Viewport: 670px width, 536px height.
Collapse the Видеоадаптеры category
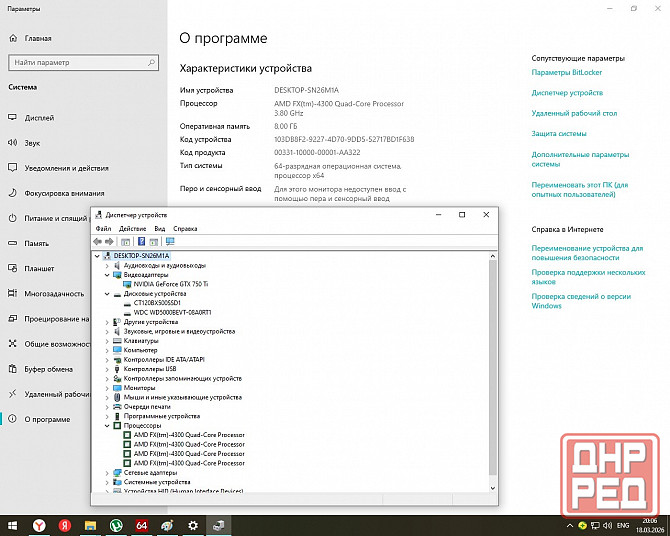click(x=107, y=275)
